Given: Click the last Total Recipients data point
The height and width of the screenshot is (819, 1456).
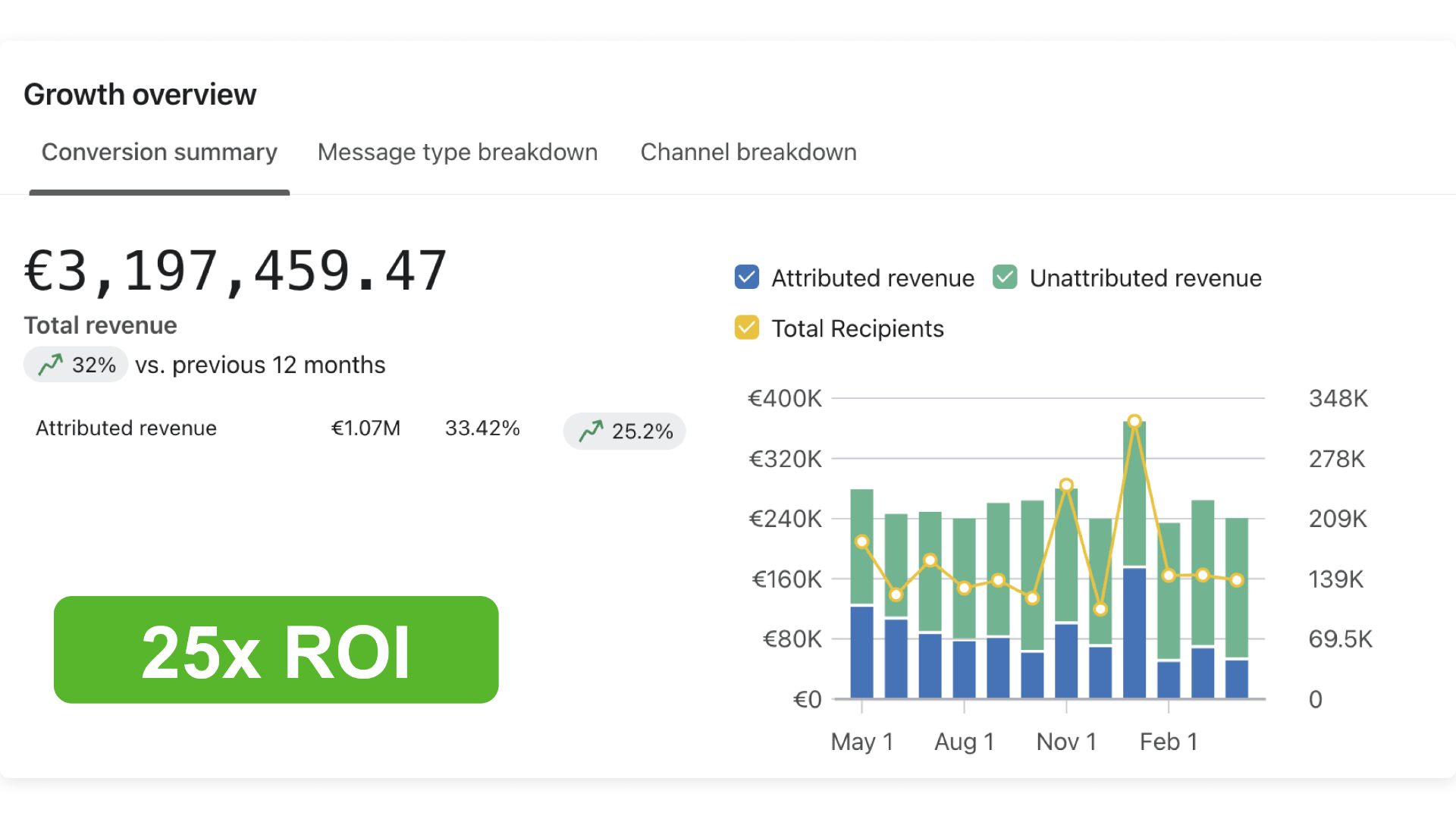Looking at the screenshot, I should [x=1237, y=580].
